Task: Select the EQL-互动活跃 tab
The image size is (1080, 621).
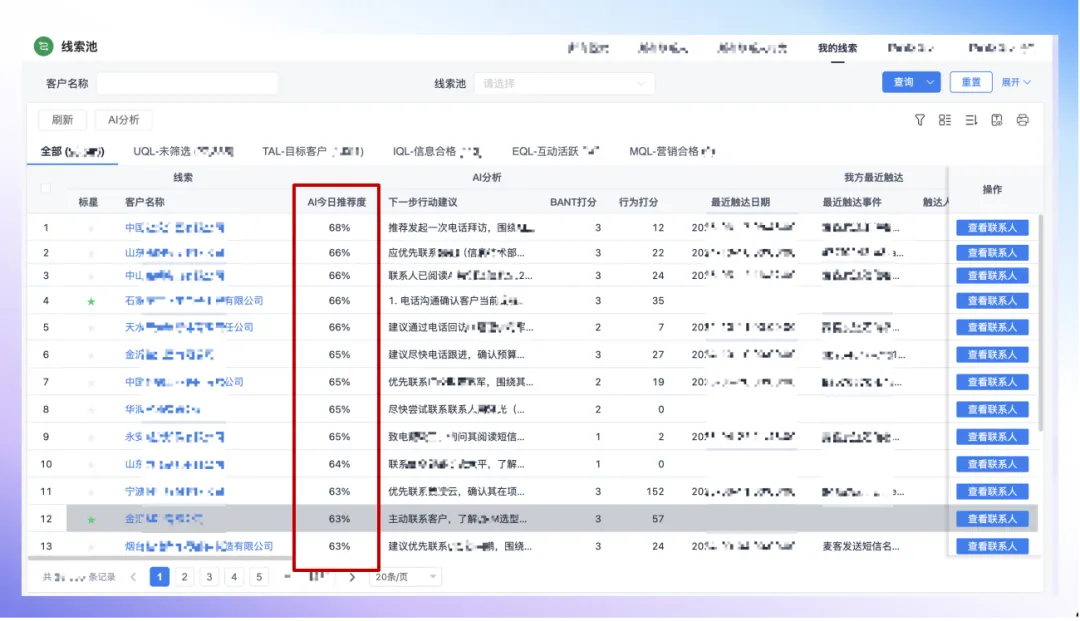Action: pos(555,151)
